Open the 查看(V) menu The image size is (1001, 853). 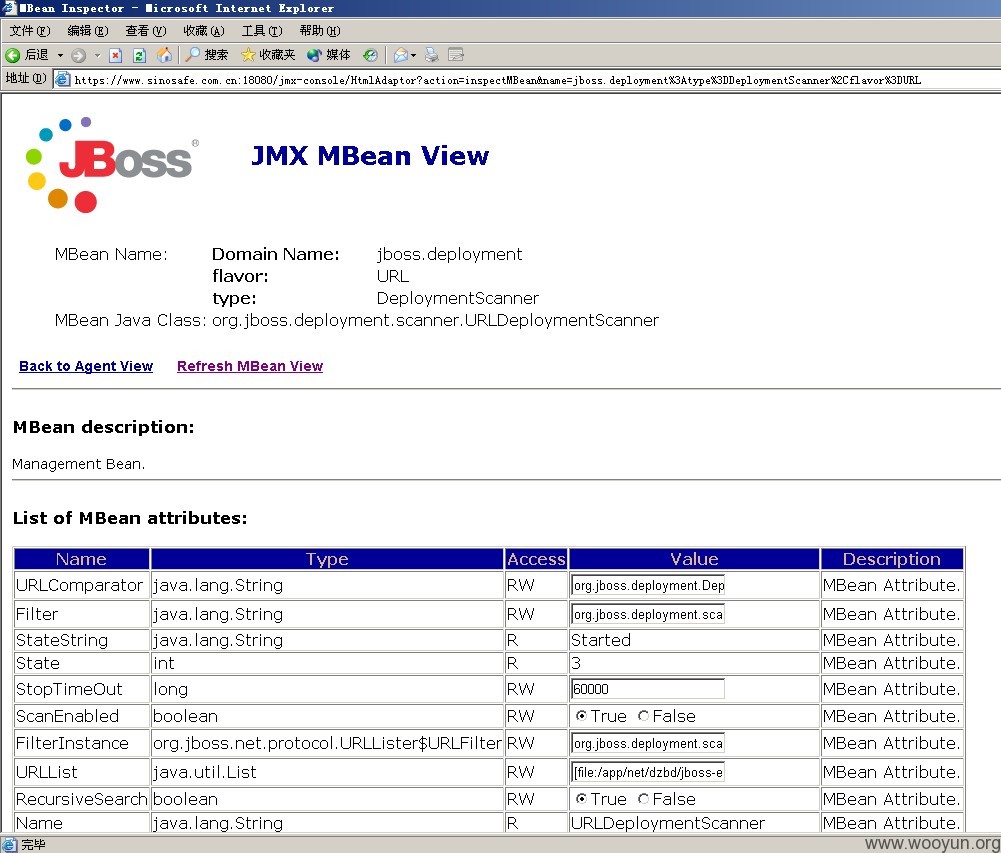tap(146, 31)
